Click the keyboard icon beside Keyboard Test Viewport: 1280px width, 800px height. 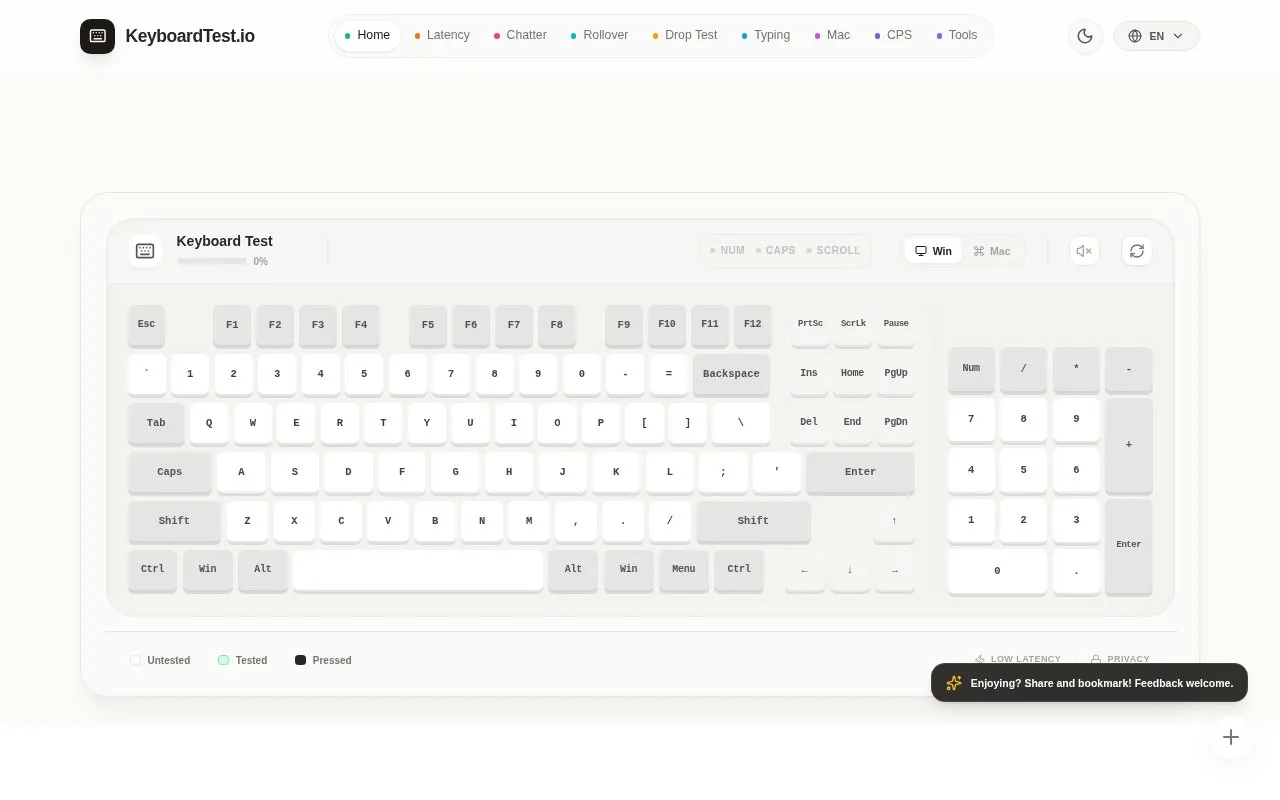(x=145, y=250)
